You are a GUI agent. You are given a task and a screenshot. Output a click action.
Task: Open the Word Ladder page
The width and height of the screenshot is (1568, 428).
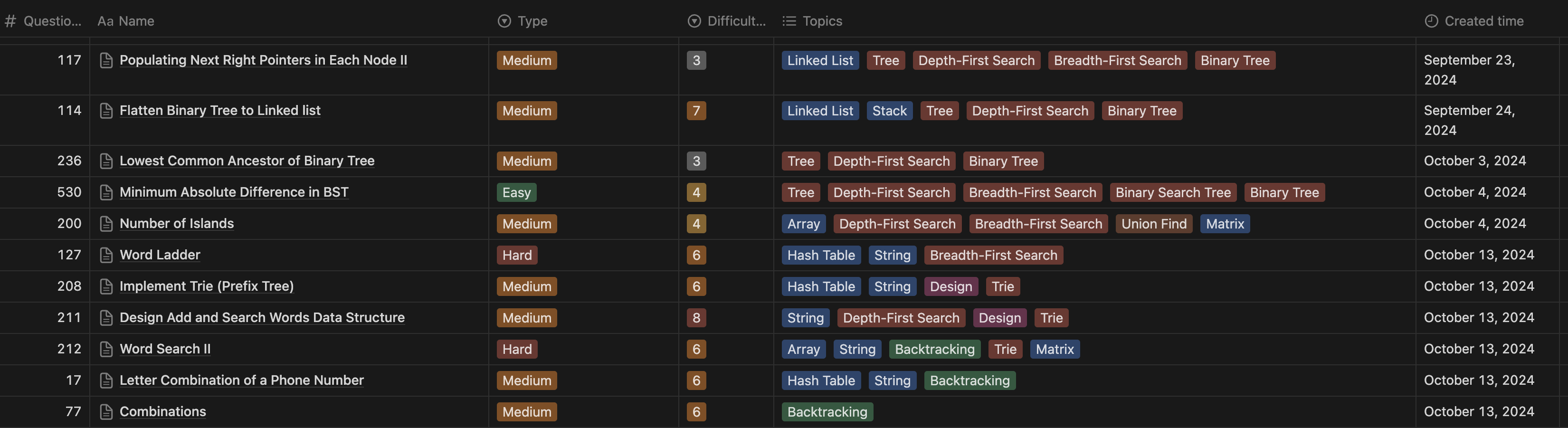pos(160,255)
